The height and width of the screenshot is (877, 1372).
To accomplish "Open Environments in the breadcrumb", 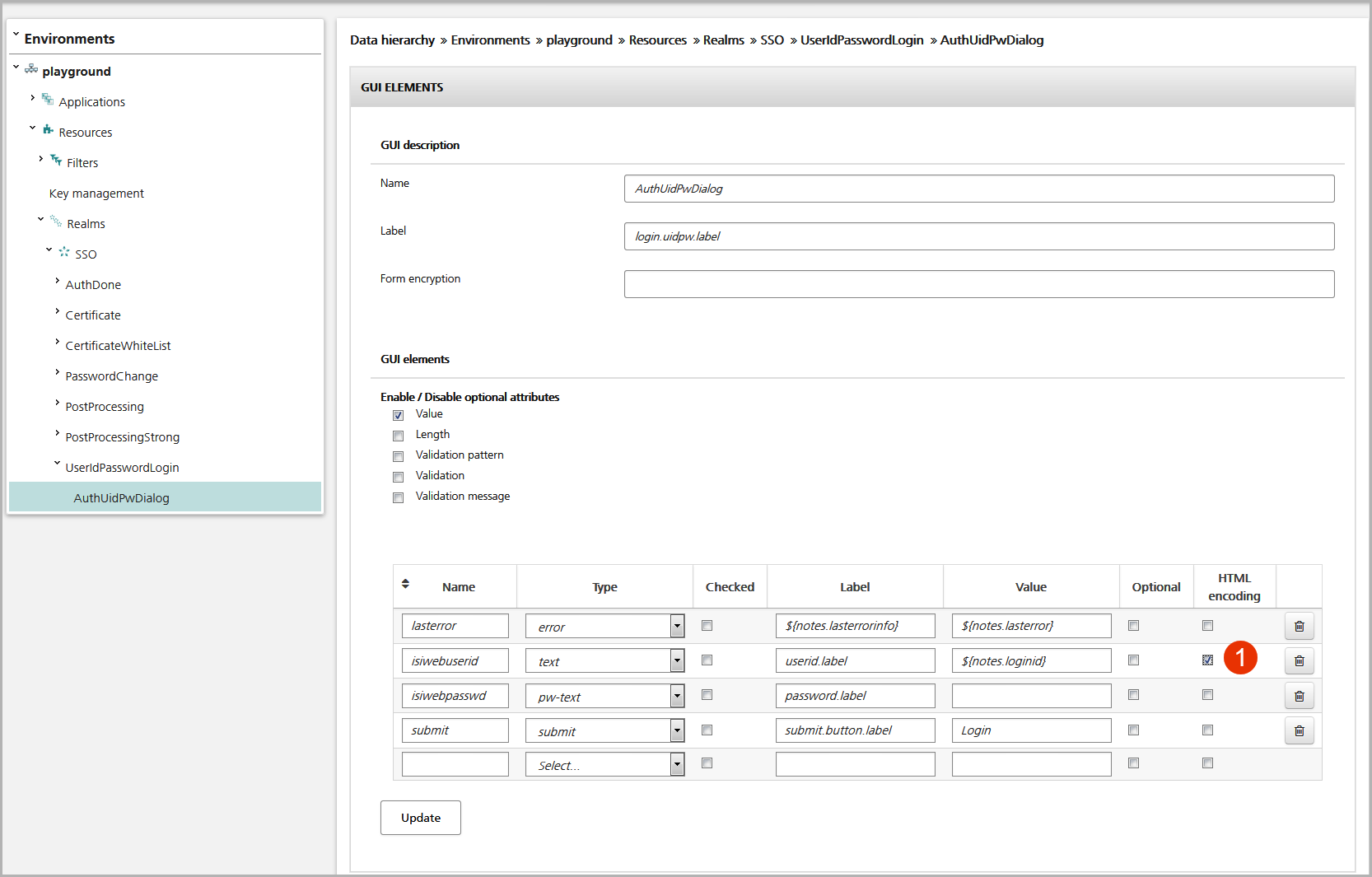I will click(490, 40).
